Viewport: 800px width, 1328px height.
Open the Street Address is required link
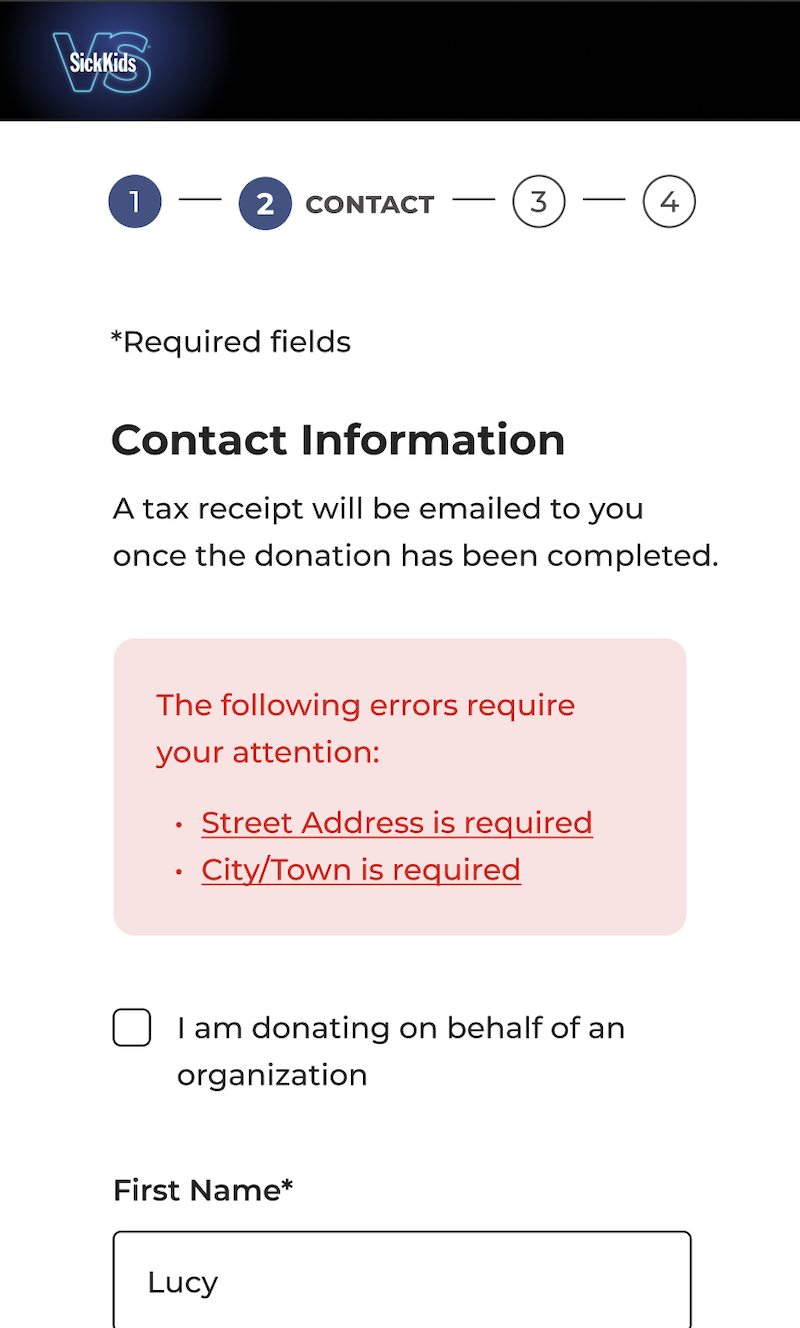(397, 822)
